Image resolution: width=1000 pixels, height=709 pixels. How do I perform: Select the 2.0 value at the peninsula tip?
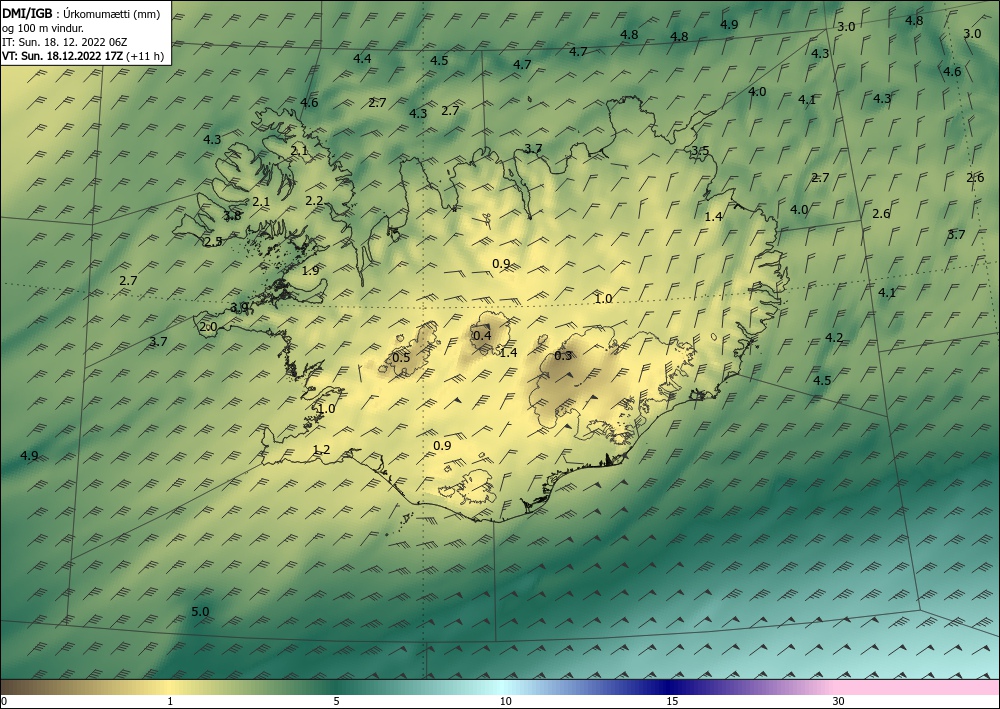209,327
